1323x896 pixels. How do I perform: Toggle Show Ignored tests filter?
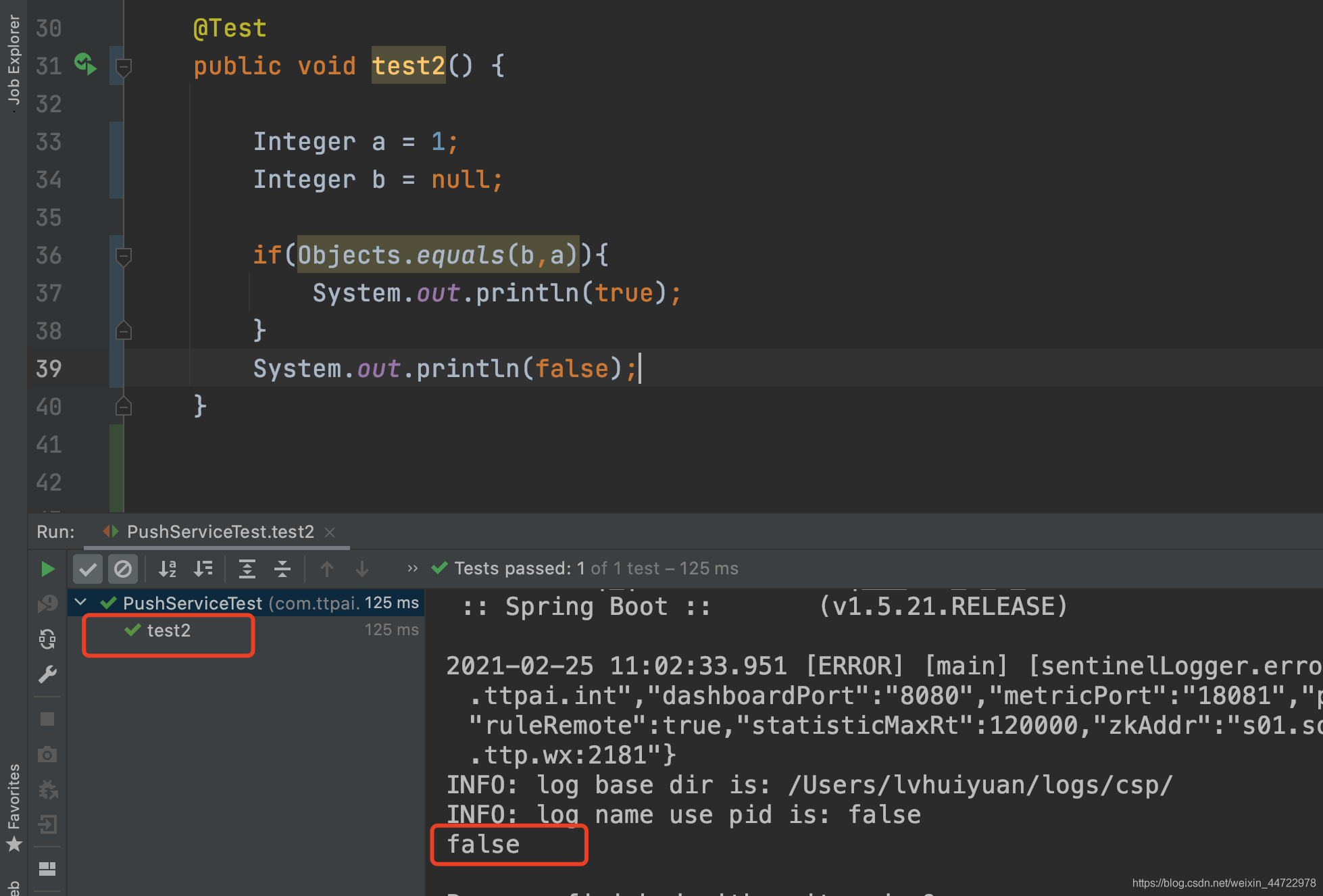click(123, 568)
